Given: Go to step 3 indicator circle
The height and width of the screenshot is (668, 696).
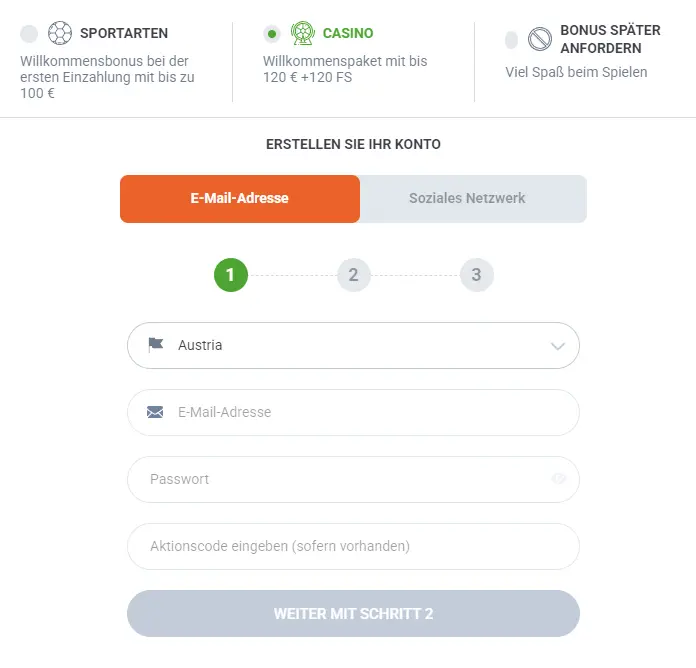Looking at the screenshot, I should tap(477, 275).
